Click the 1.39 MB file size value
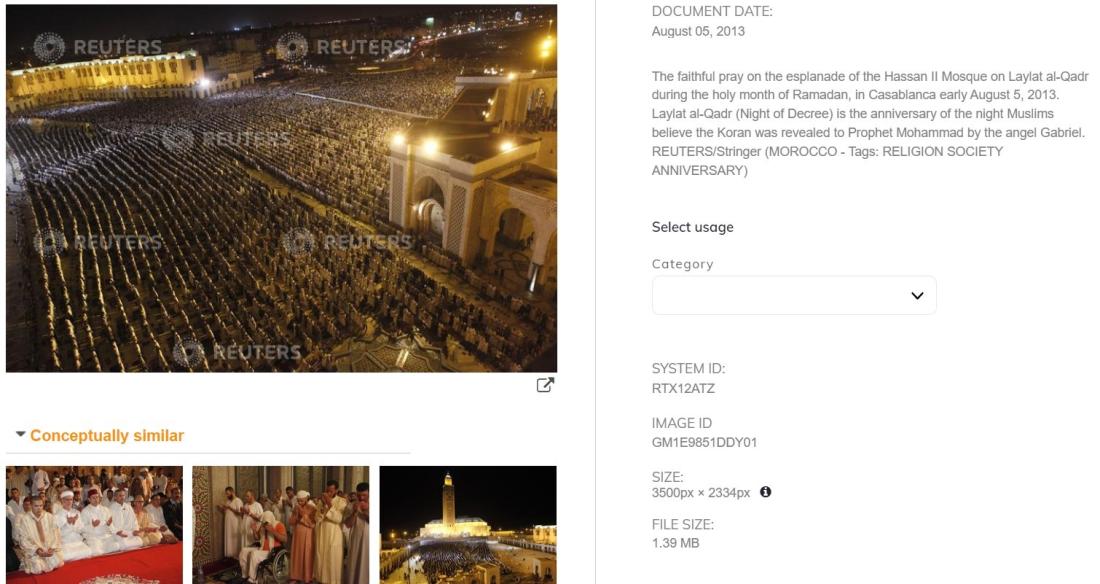 pos(676,543)
